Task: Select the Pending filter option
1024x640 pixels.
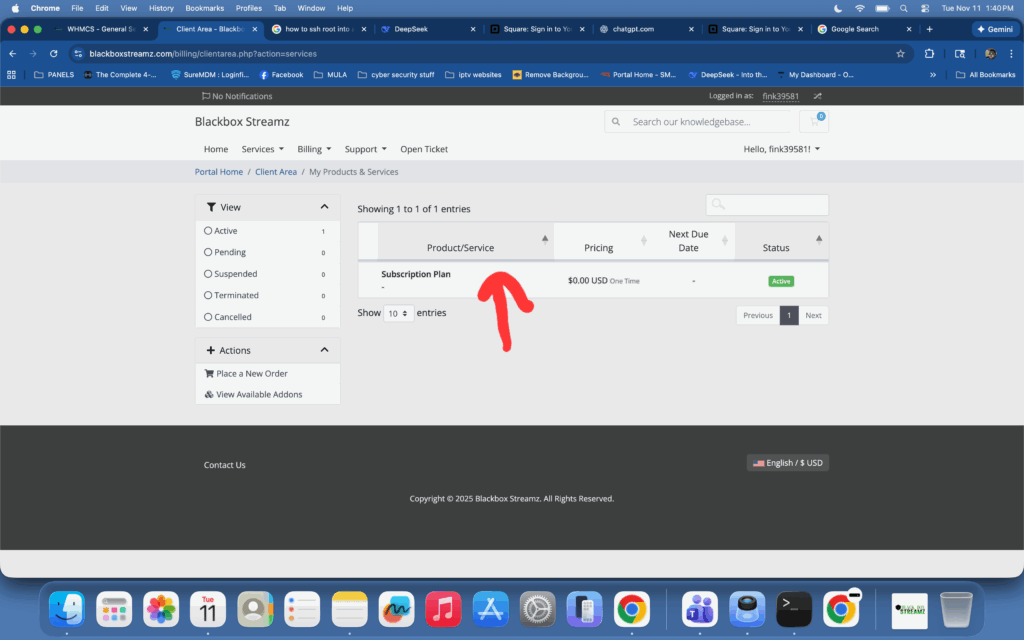Action: coord(208,252)
